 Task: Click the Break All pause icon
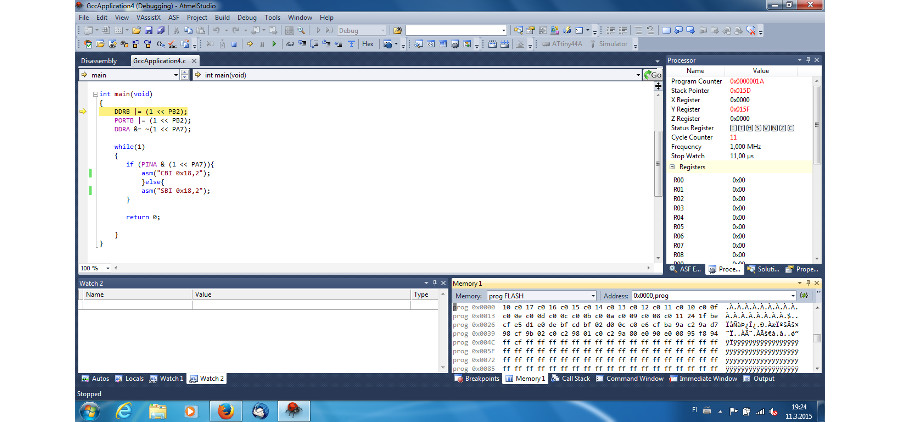[262, 44]
